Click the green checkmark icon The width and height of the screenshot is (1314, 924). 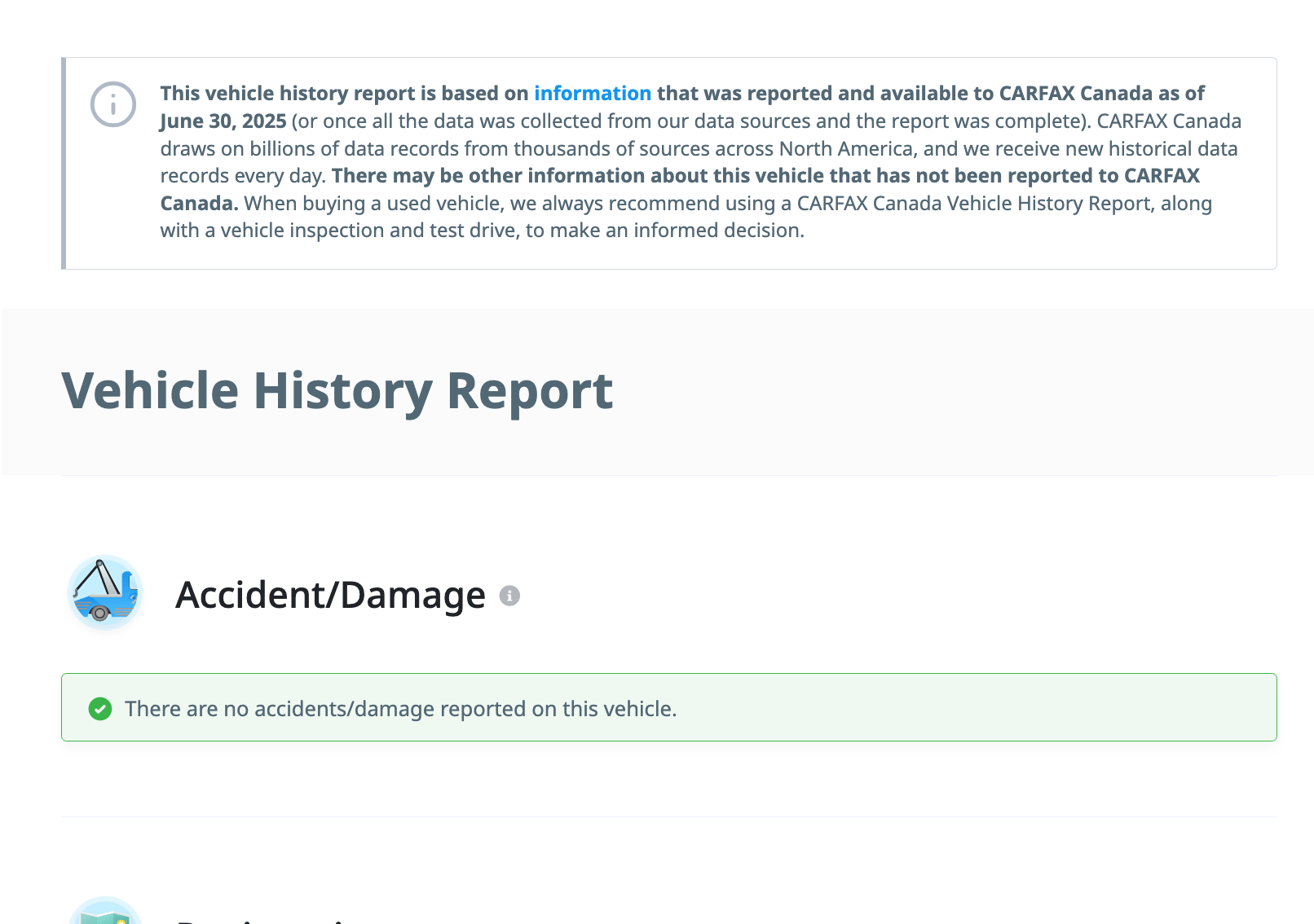tap(100, 709)
